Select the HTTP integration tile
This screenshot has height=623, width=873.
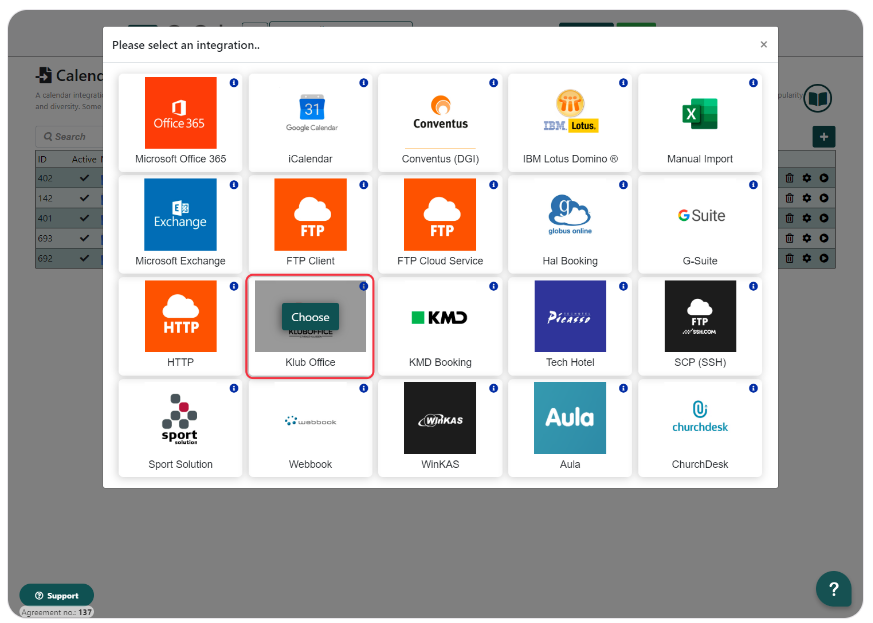[x=180, y=326]
